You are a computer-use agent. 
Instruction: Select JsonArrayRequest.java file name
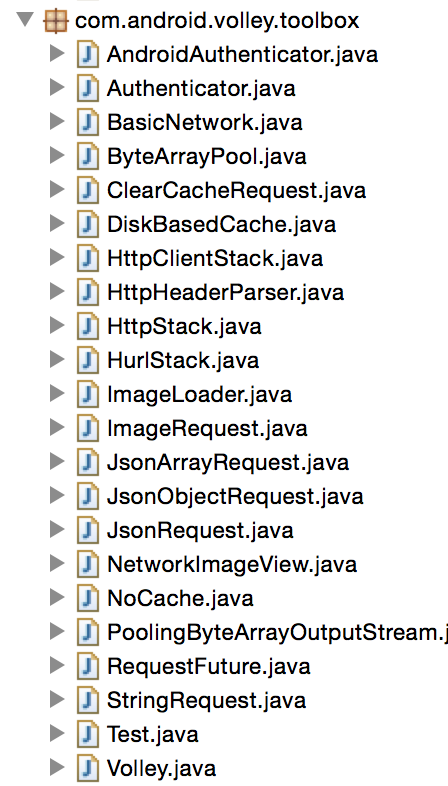click(x=228, y=463)
